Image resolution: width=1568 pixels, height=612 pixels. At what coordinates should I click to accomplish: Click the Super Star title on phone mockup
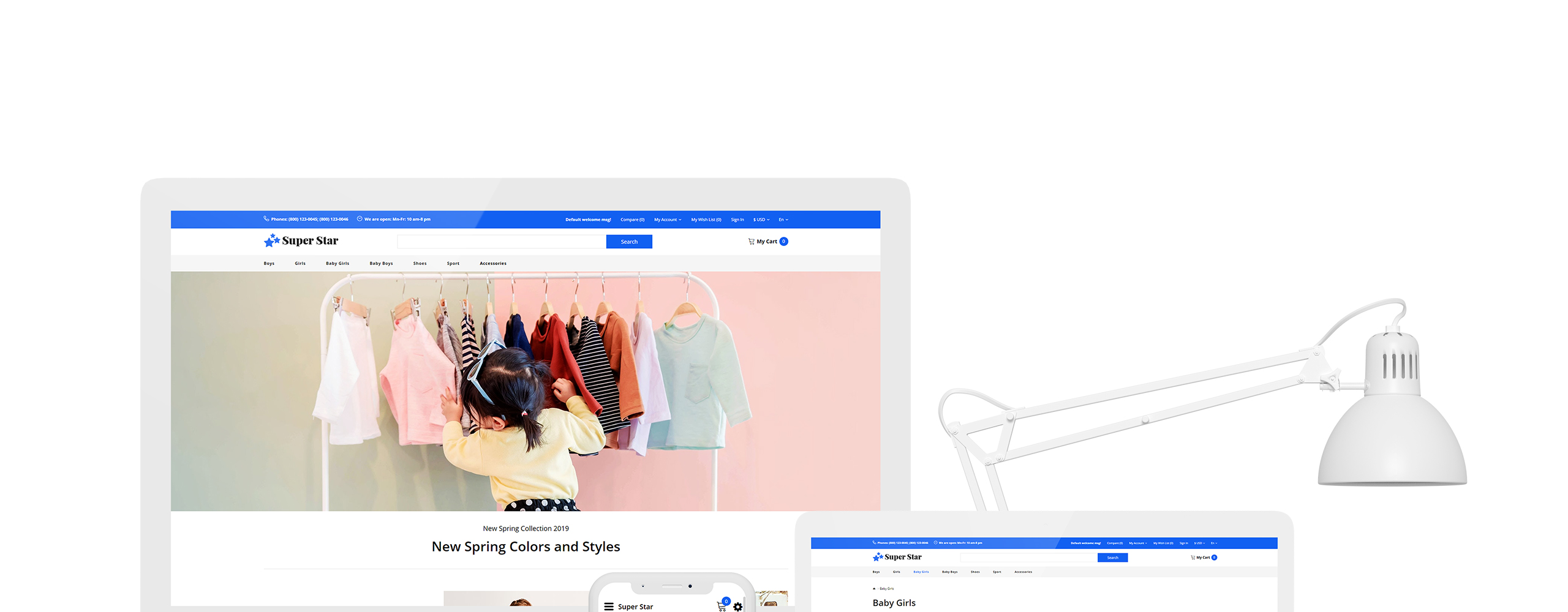pyautogui.click(x=635, y=606)
